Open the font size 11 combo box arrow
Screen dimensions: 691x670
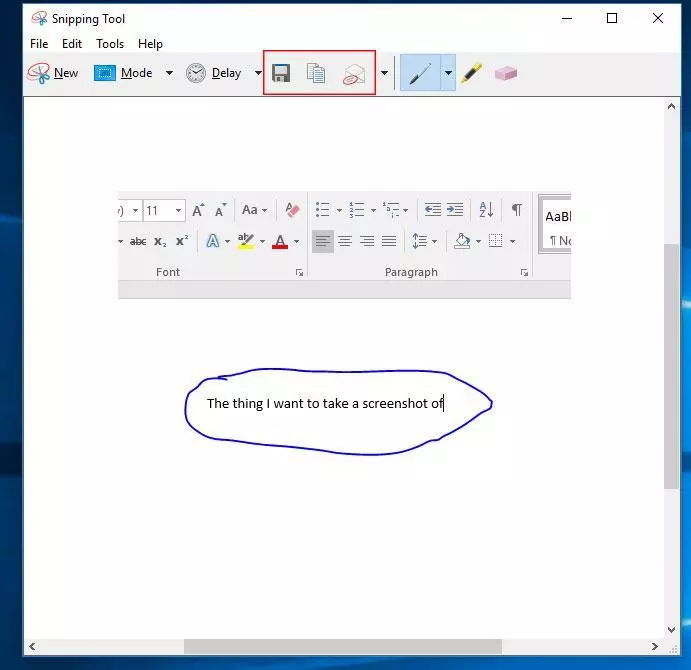pos(178,210)
